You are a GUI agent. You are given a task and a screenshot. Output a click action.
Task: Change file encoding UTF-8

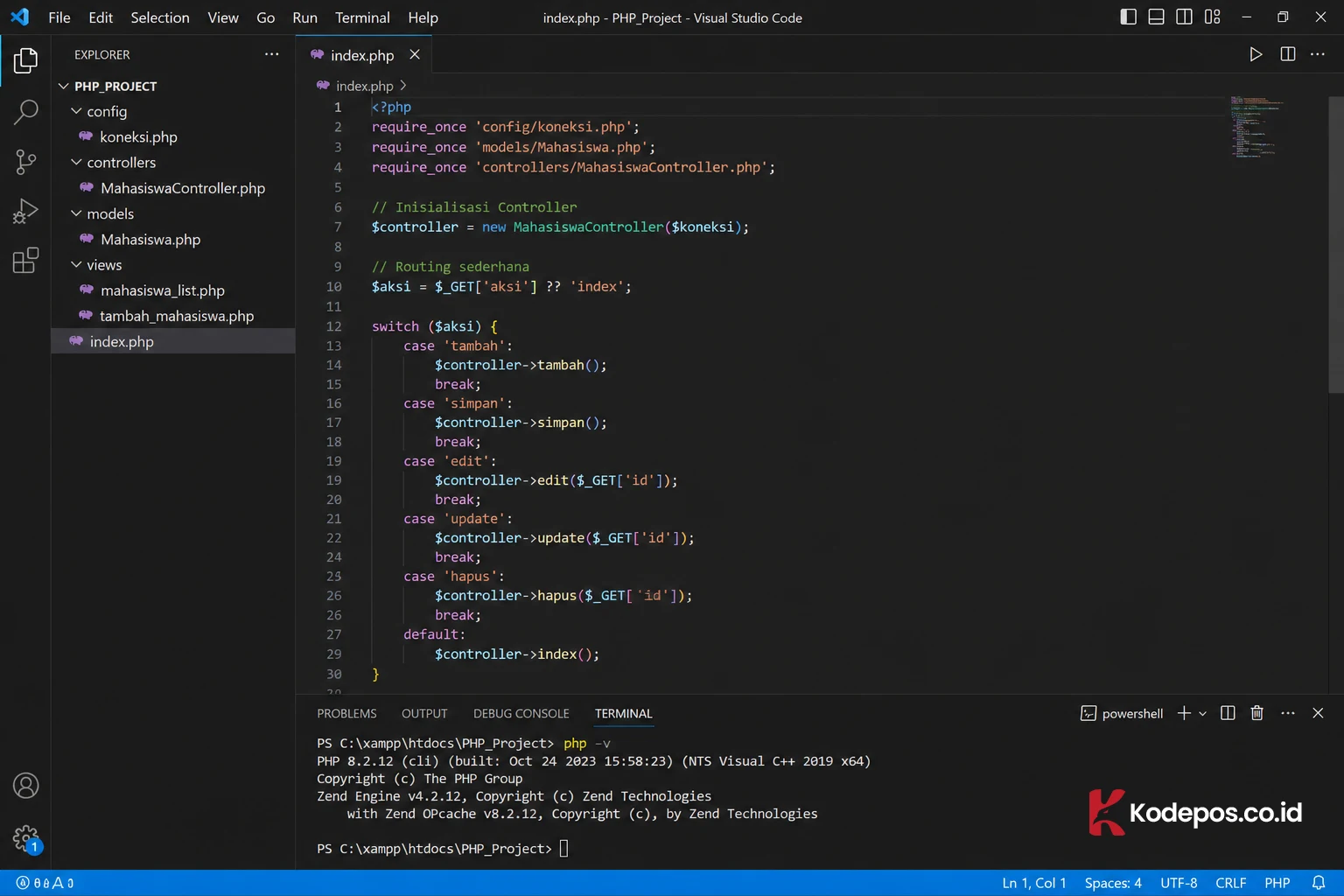[x=1179, y=883]
